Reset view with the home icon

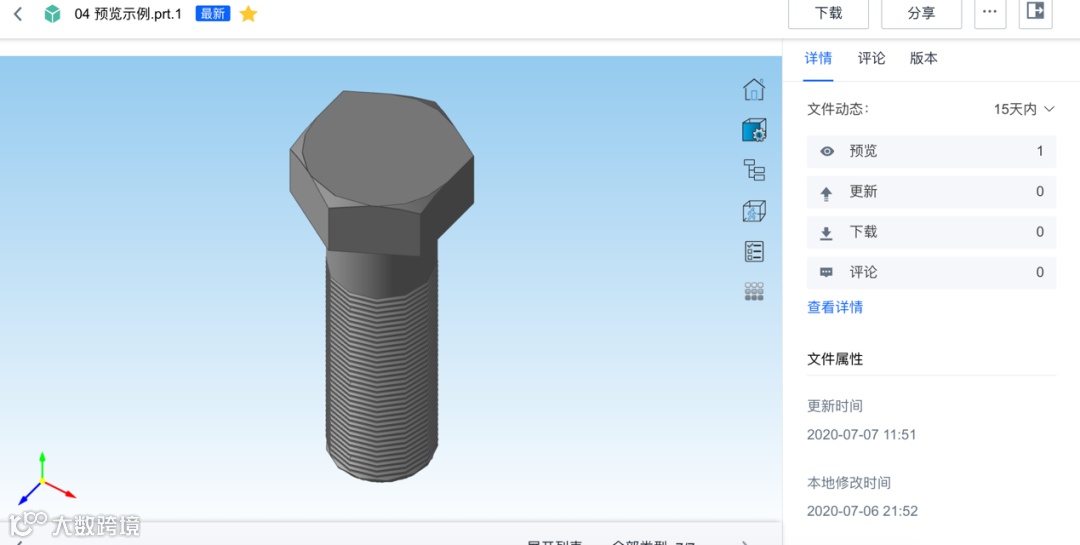coord(754,89)
